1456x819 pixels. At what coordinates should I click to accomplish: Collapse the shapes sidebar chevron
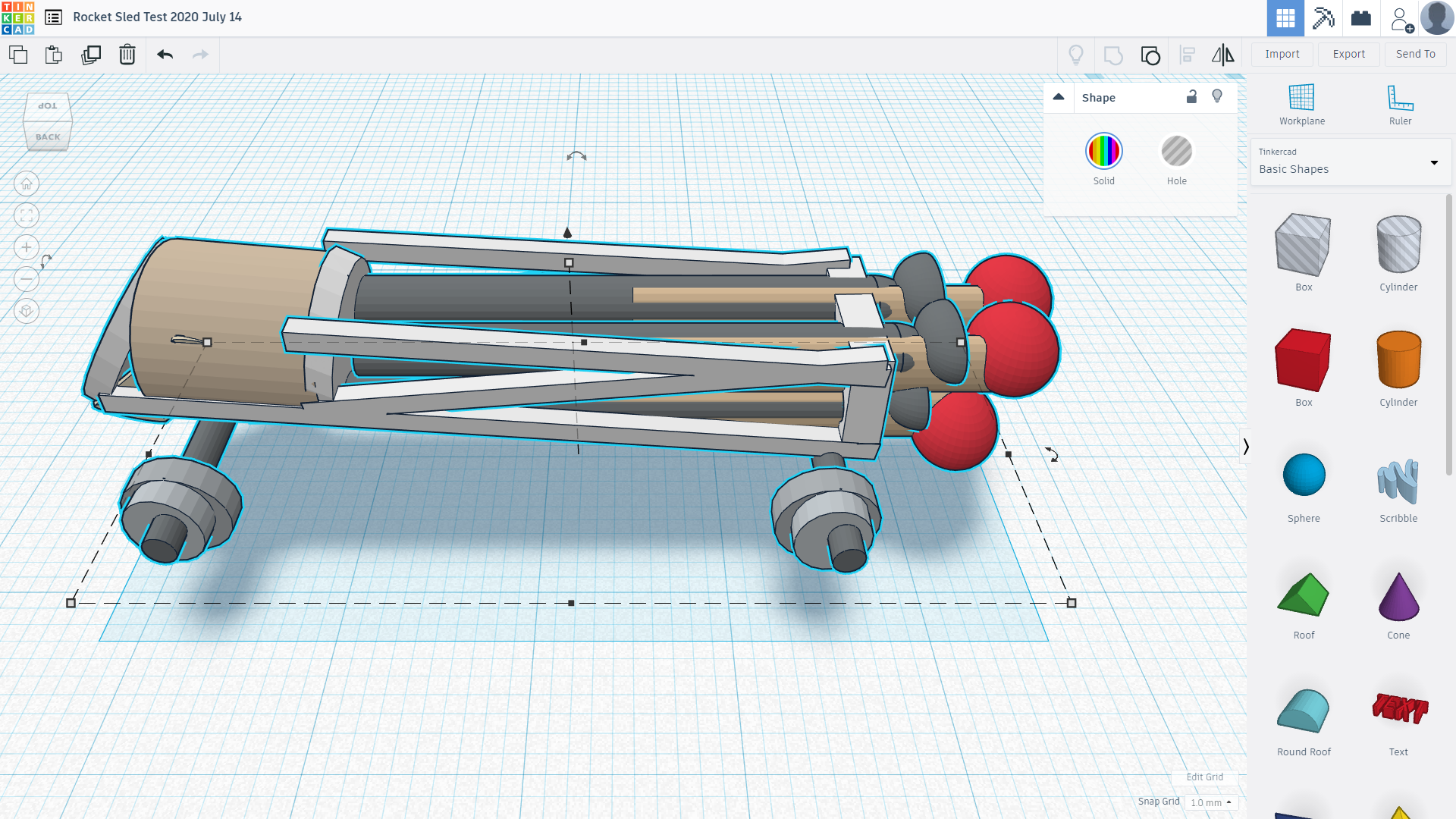[1245, 447]
